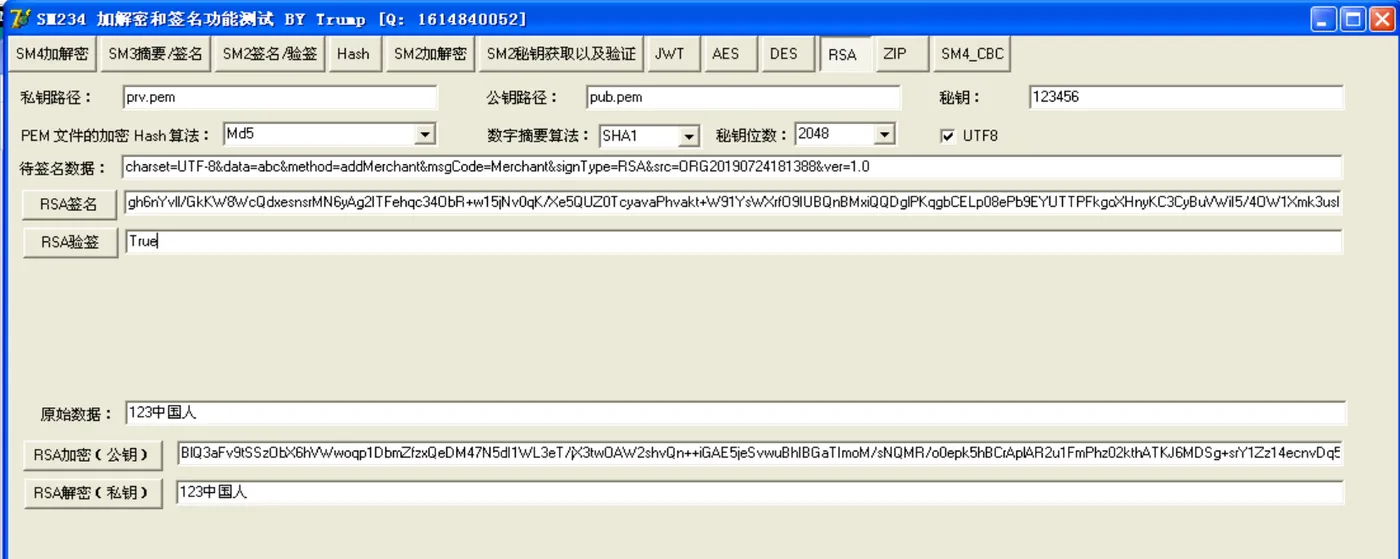1400x559 pixels.
Task: Open the SM2加解密 tab
Action: pyautogui.click(x=430, y=54)
